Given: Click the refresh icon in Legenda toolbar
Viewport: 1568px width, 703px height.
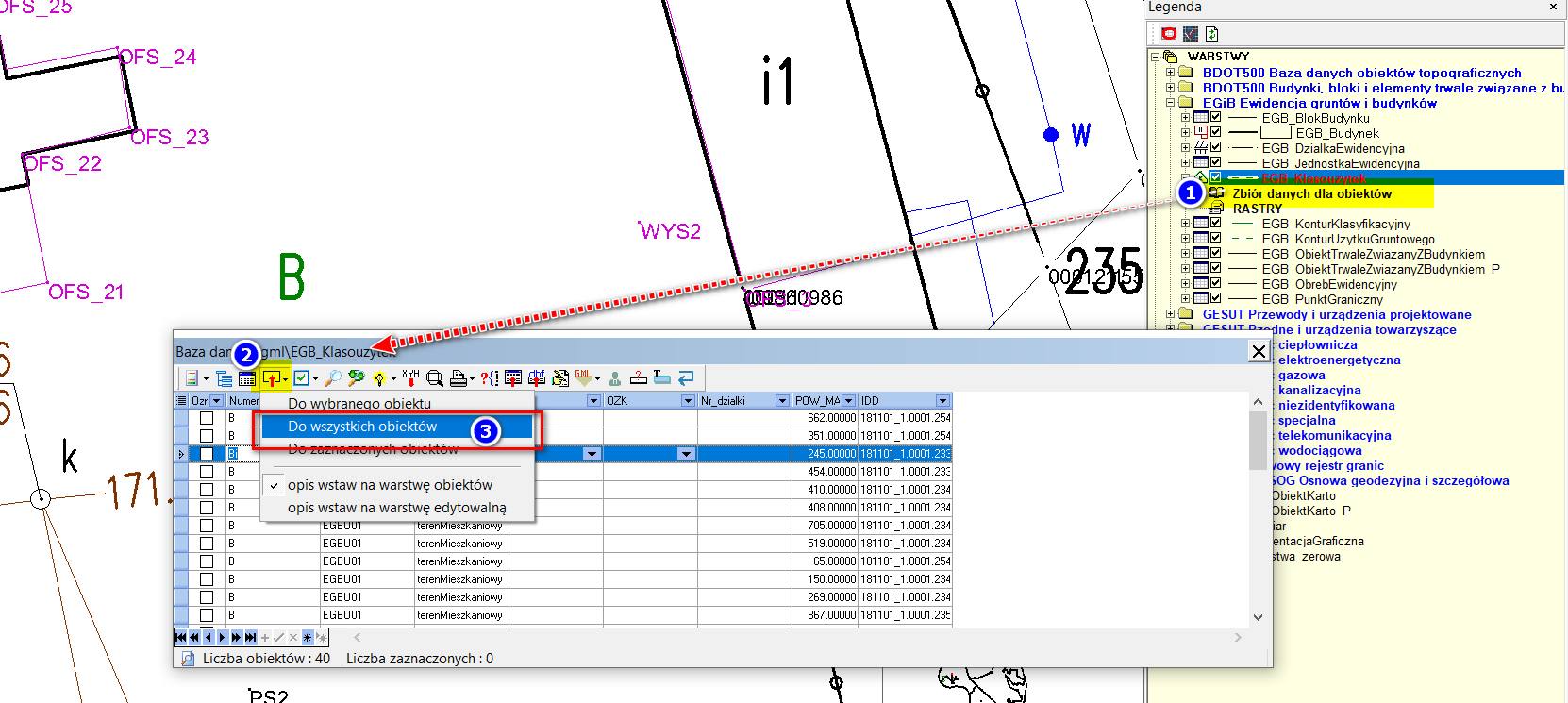Looking at the screenshot, I should [x=1212, y=33].
